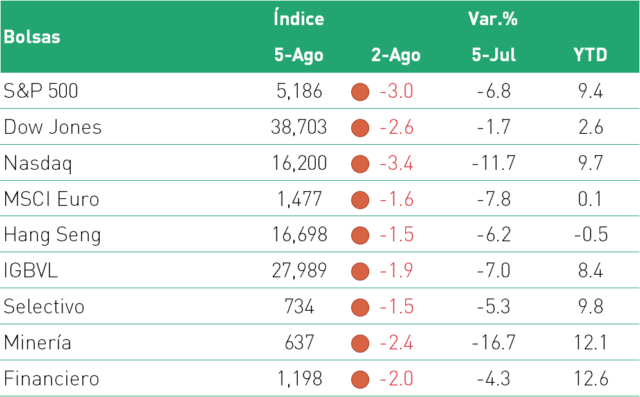Image resolution: width=640 pixels, height=397 pixels.
Task: Click the 2-Ago column header
Action: [x=396, y=55]
